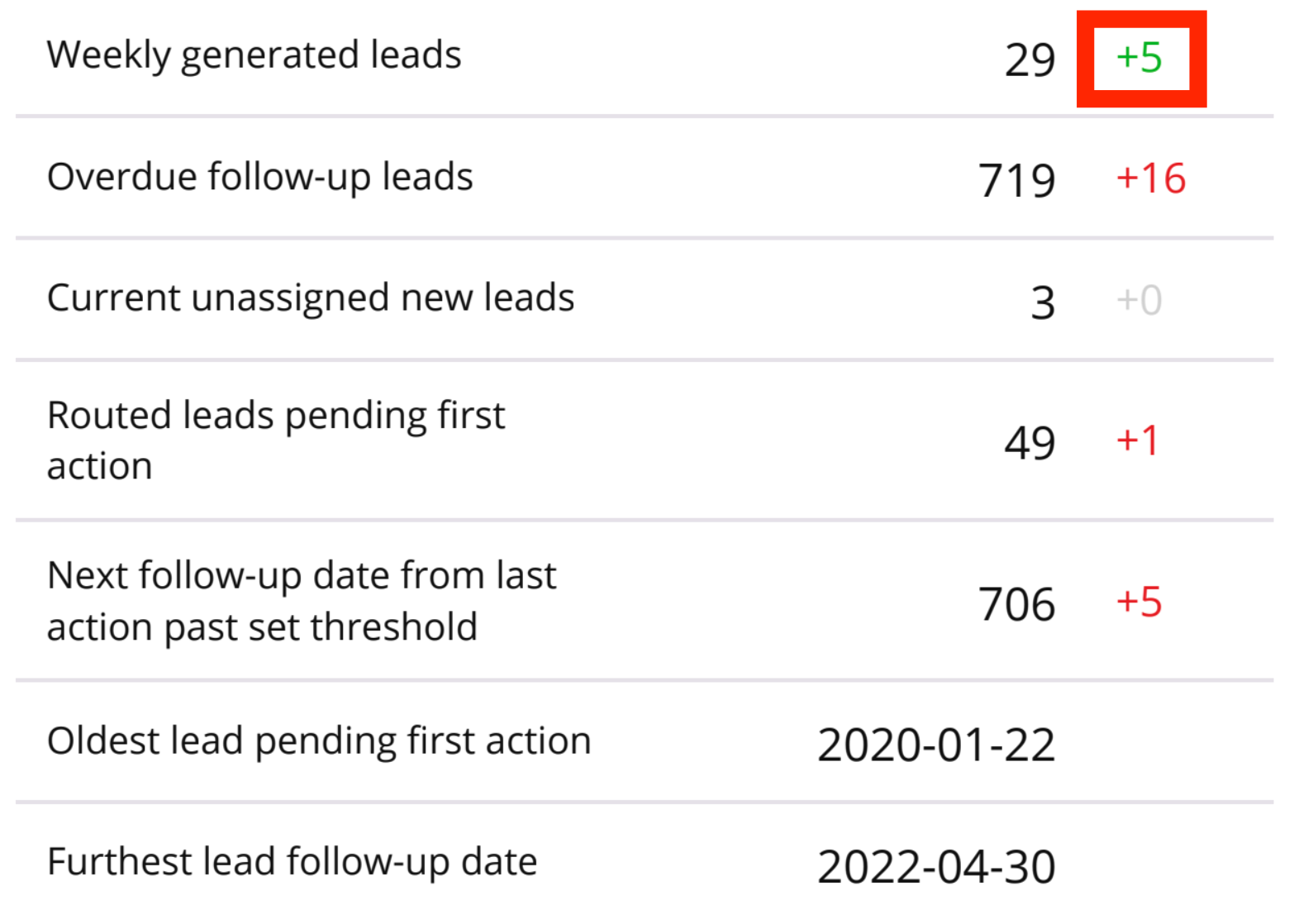Select the unassigned leads value 3

click(x=1043, y=302)
